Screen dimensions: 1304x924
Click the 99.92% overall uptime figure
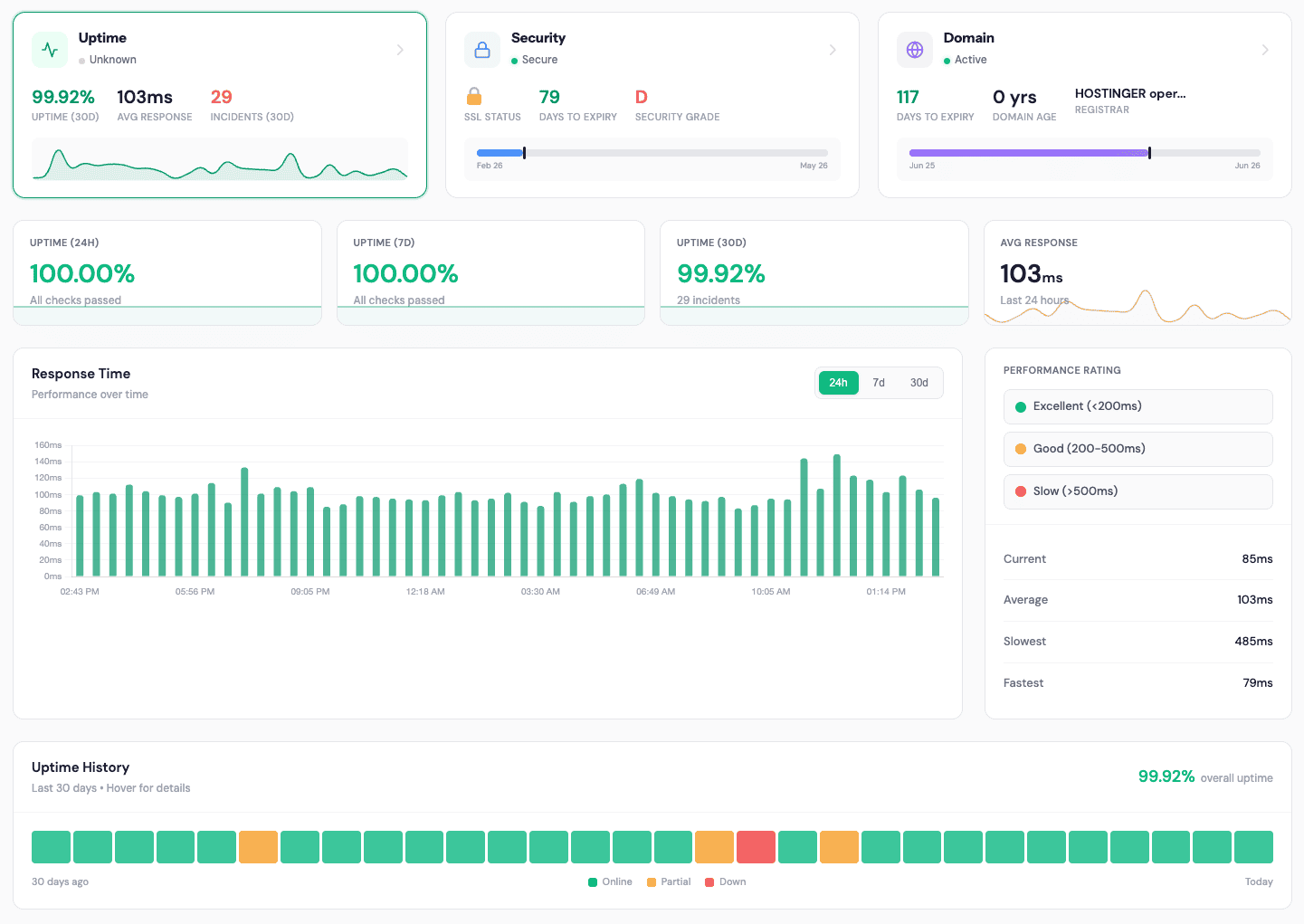click(x=1166, y=776)
